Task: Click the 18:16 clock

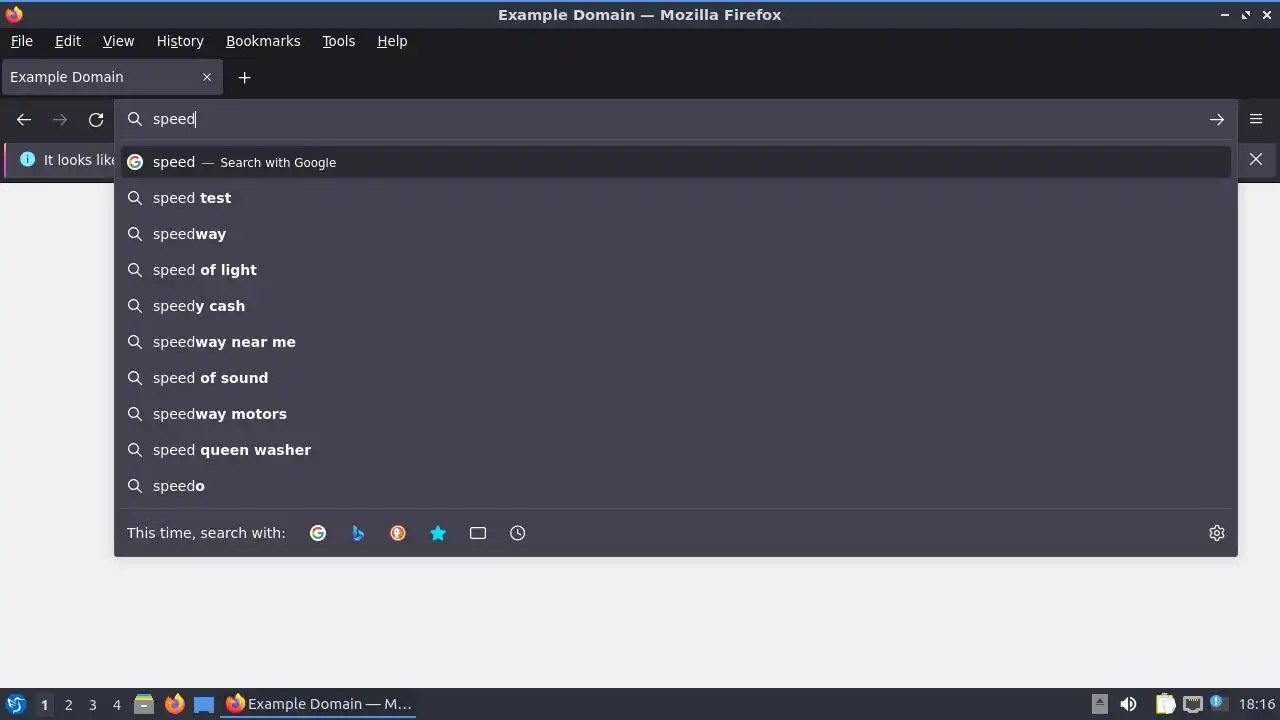Action: click(x=1257, y=704)
